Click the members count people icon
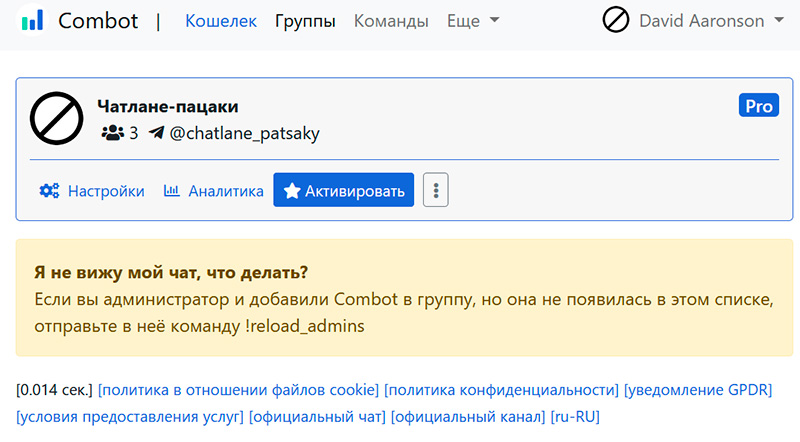The height and width of the screenshot is (442, 800). [x=112, y=133]
